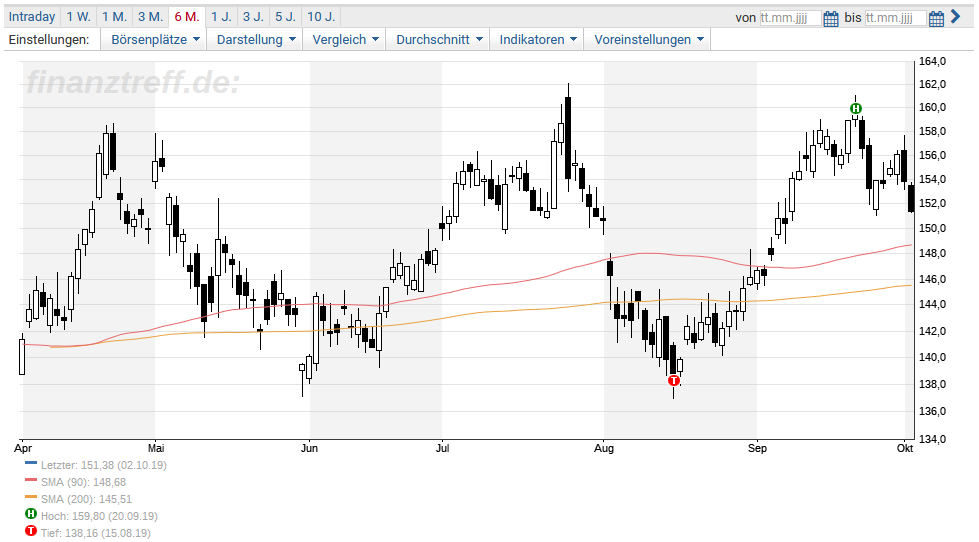Viewport: 979px width, 542px height.
Task: Apply date range with blue arrow
Action: [x=956, y=17]
